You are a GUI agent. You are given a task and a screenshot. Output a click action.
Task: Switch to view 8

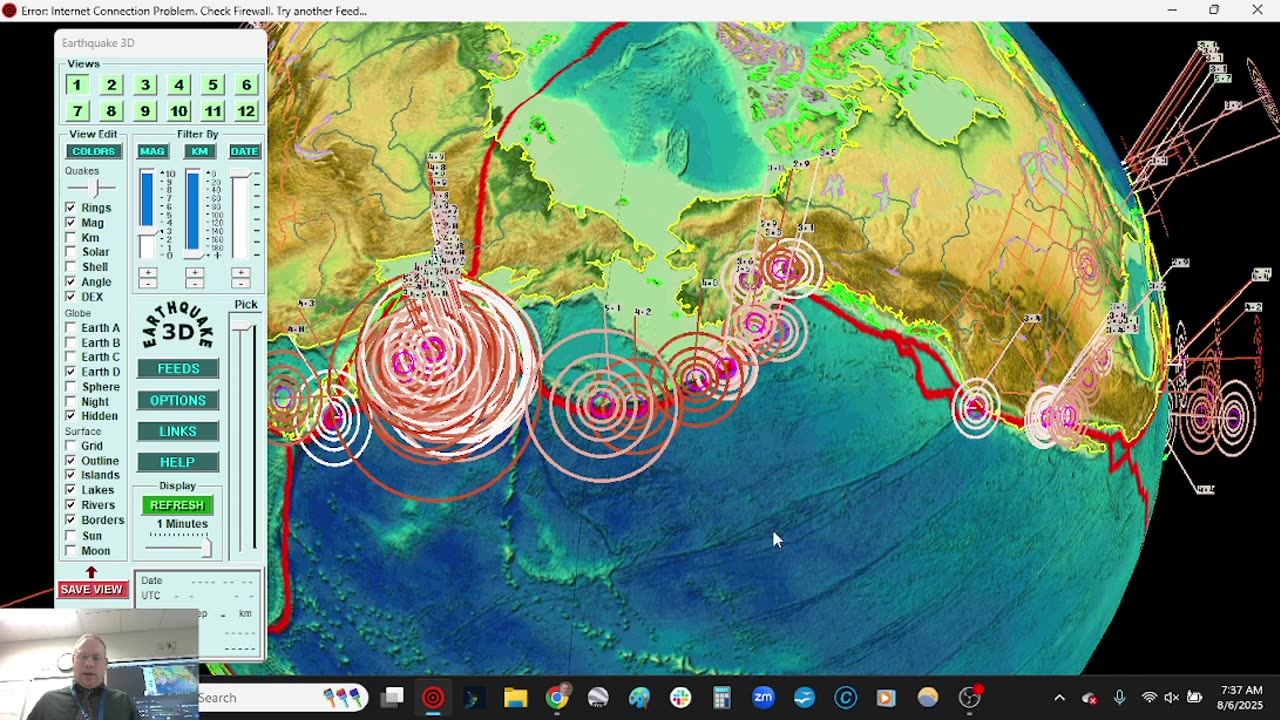pyautogui.click(x=111, y=111)
